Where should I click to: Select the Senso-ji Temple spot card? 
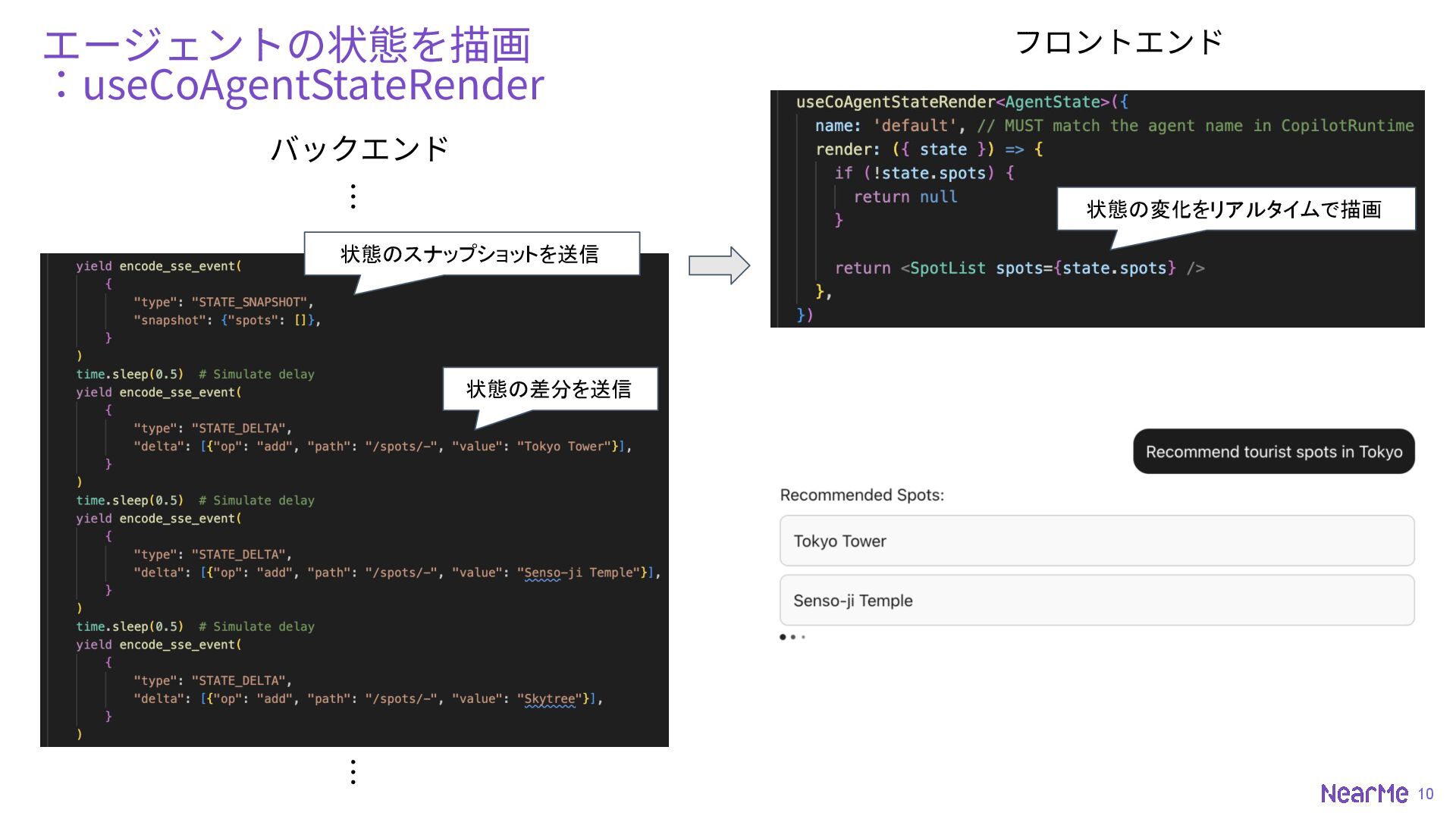tap(1096, 601)
